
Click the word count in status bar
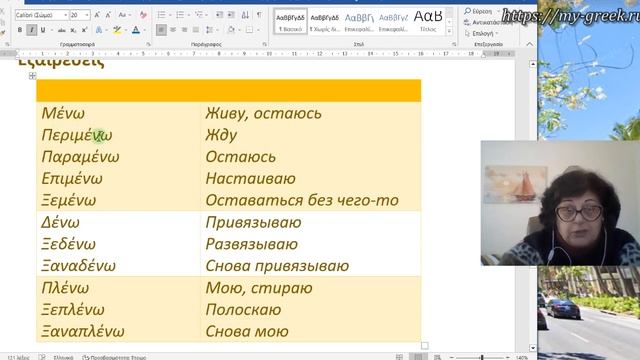(x=18, y=357)
